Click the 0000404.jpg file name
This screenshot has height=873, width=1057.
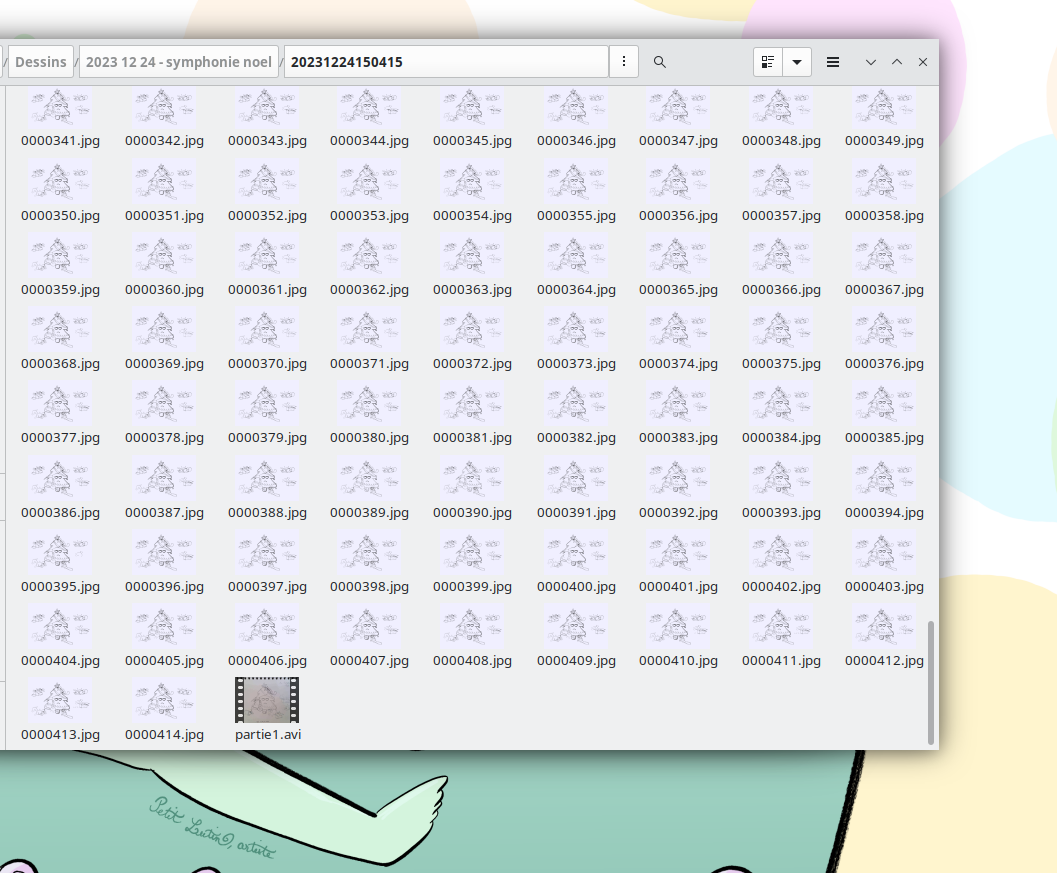point(60,661)
